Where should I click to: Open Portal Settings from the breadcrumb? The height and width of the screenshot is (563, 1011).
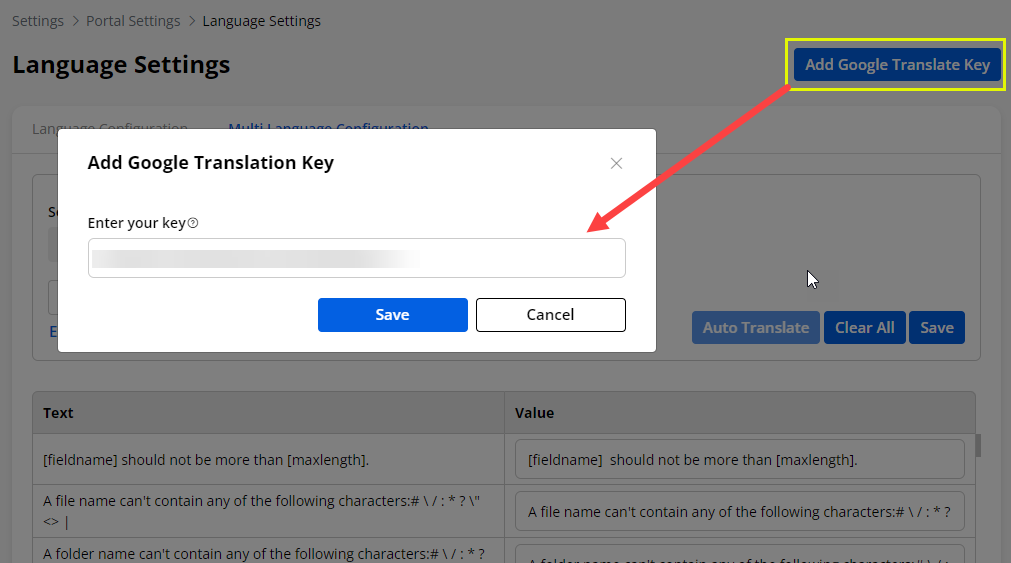click(x=133, y=21)
